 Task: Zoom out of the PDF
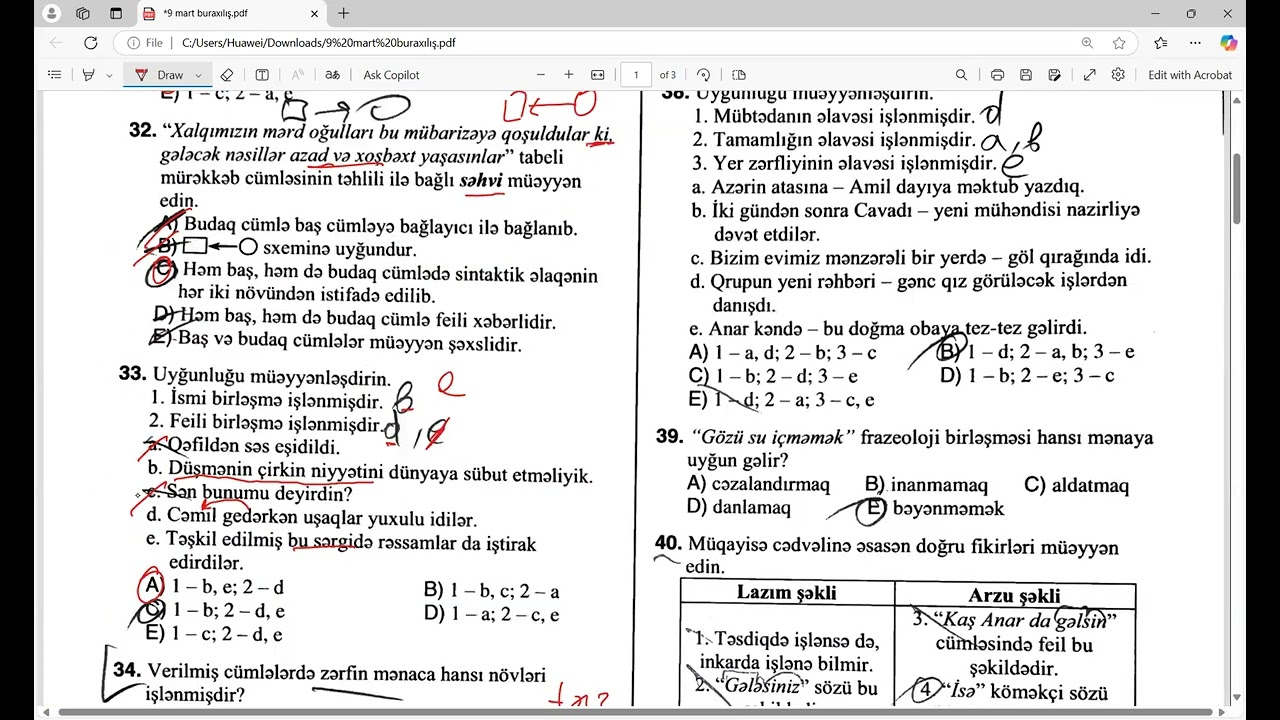tap(541, 75)
